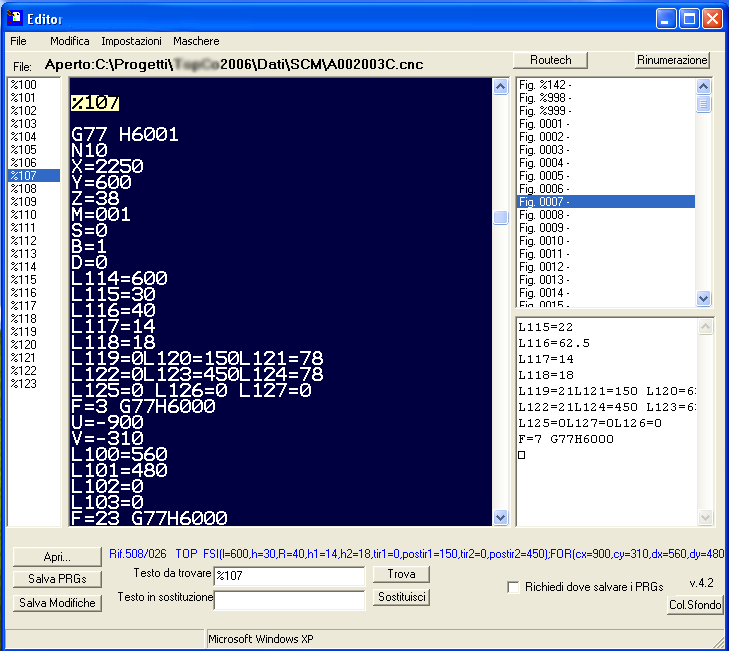Click code editor scroll up arrow
Image resolution: width=729 pixels, height=651 pixels.
click(x=500, y=86)
